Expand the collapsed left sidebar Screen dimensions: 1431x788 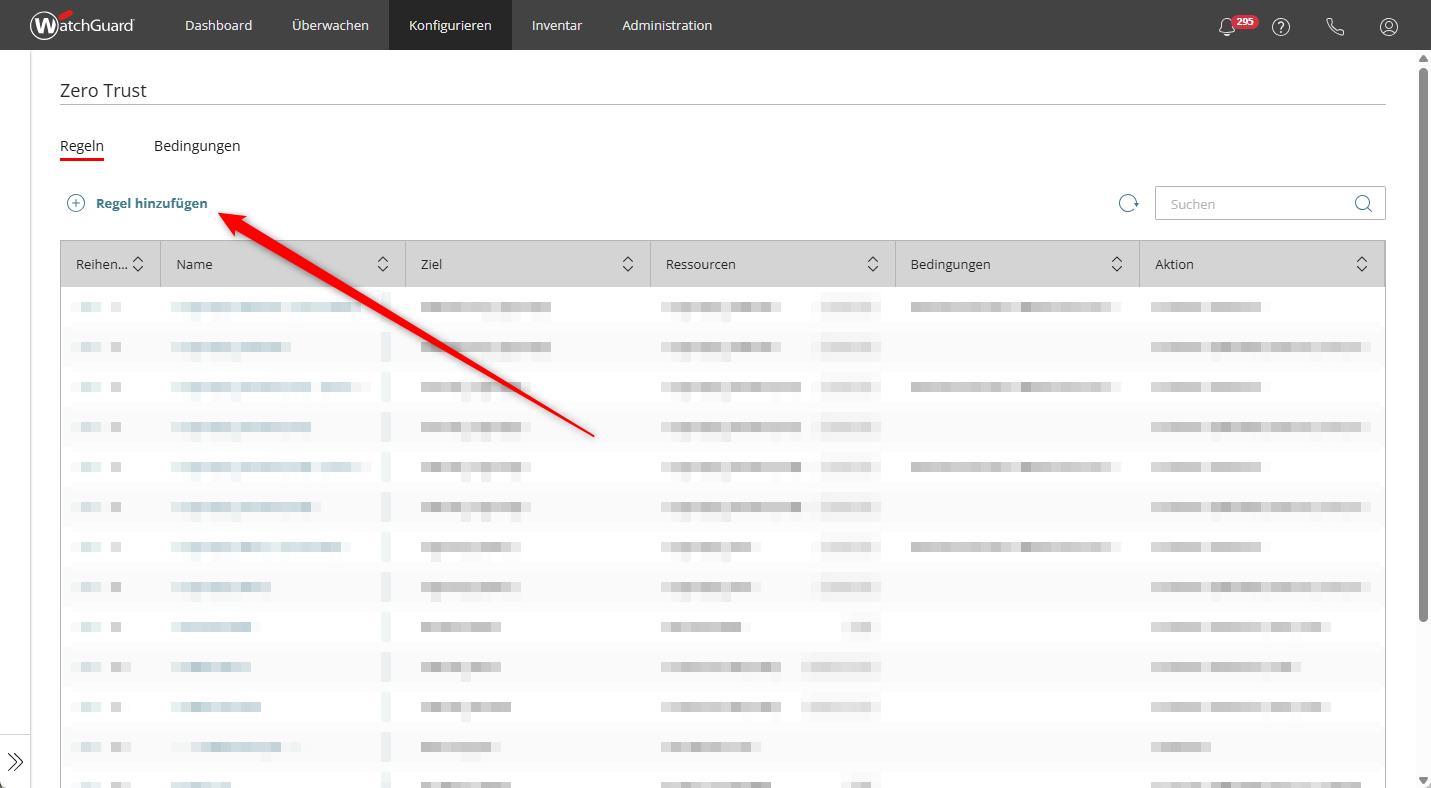coord(15,762)
